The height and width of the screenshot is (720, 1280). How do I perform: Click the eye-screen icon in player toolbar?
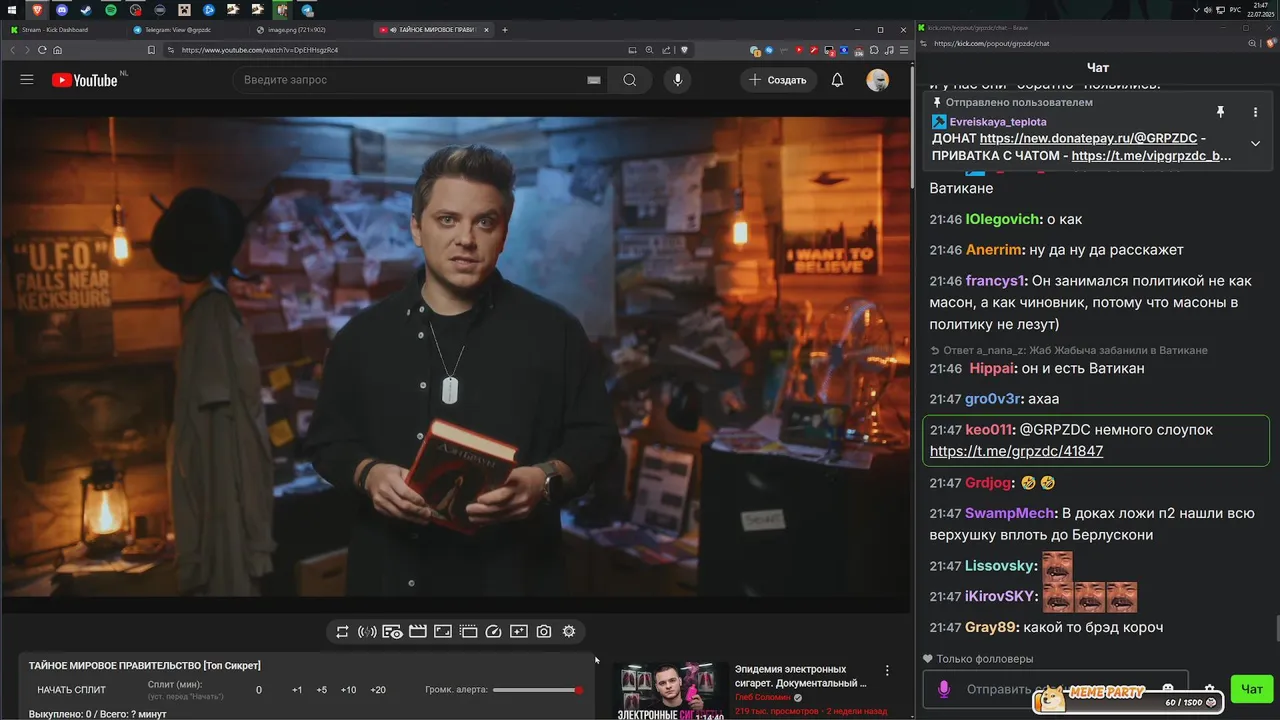click(x=392, y=631)
